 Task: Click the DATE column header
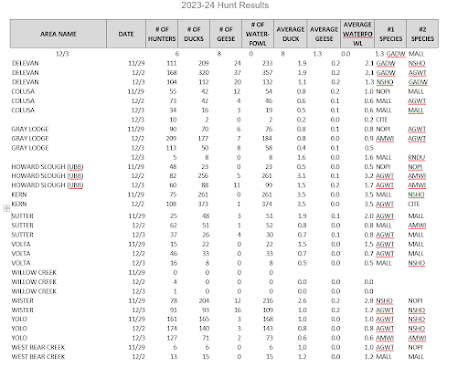(126, 34)
